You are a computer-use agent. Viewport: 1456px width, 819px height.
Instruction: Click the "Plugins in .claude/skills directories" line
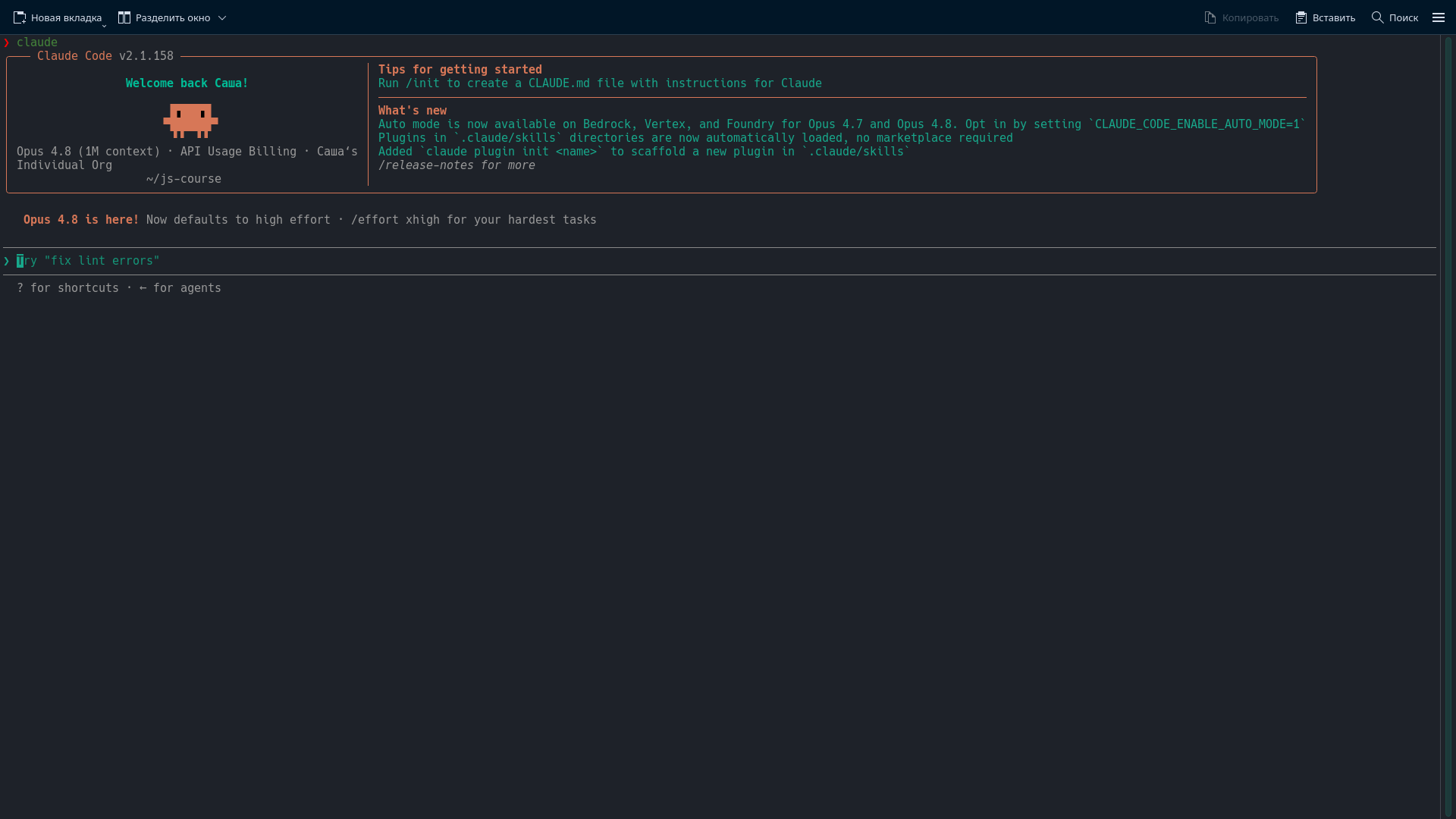pyautogui.click(x=695, y=138)
